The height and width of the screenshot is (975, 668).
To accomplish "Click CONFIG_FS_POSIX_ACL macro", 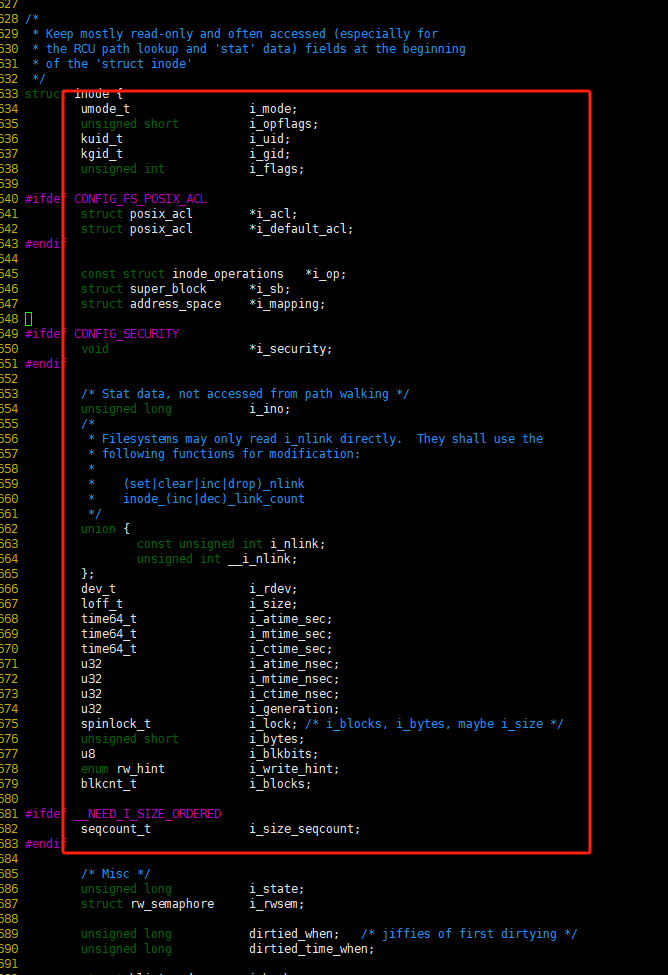I will click(x=141, y=199).
